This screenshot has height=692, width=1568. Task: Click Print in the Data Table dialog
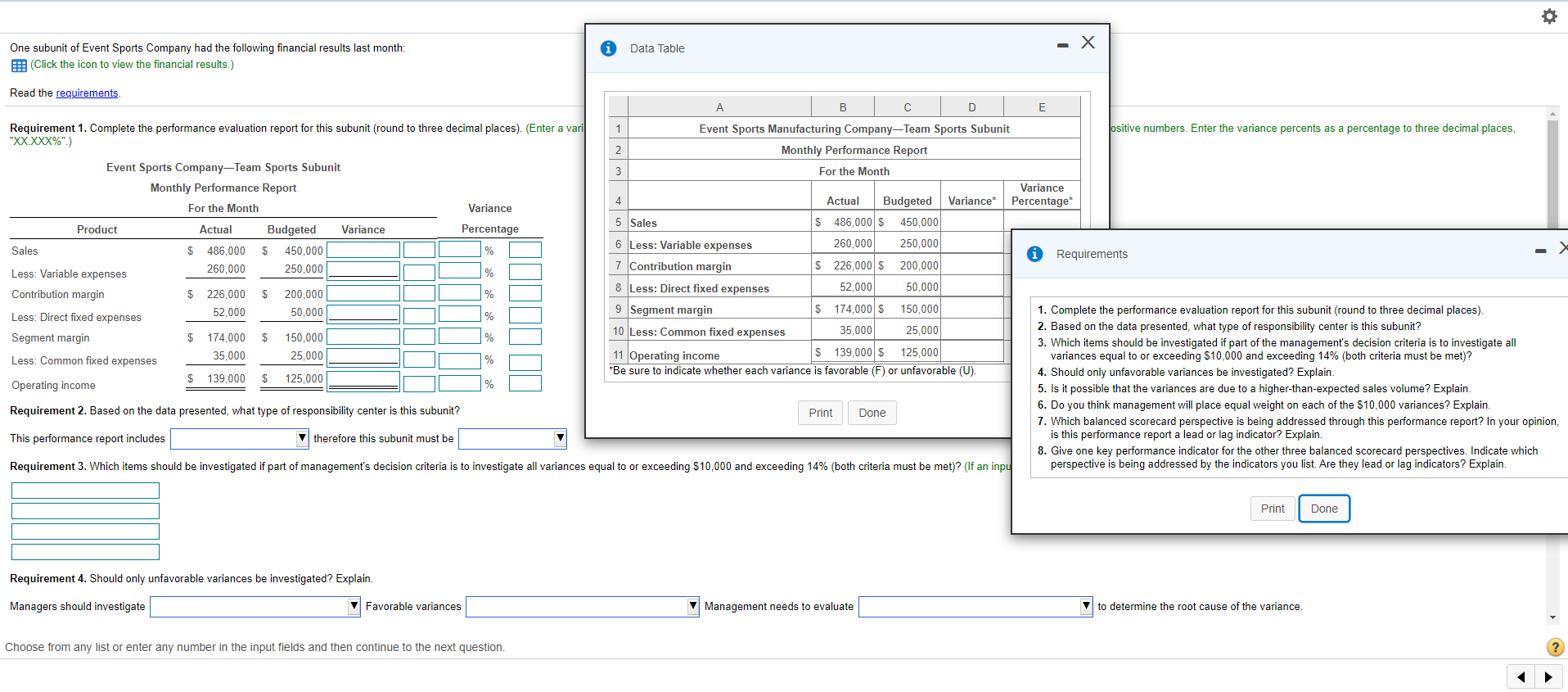pos(820,413)
